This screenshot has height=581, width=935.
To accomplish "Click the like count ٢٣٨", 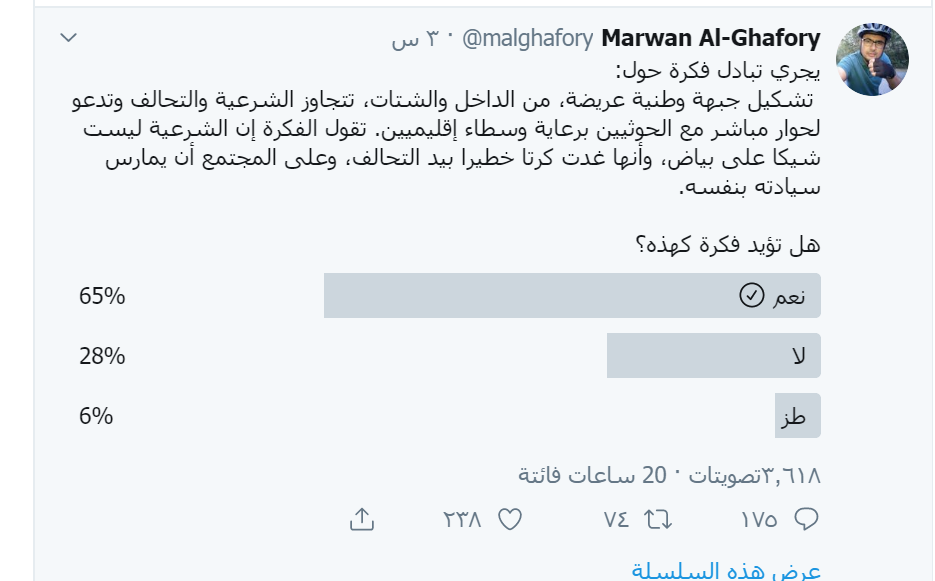I will coord(462,520).
